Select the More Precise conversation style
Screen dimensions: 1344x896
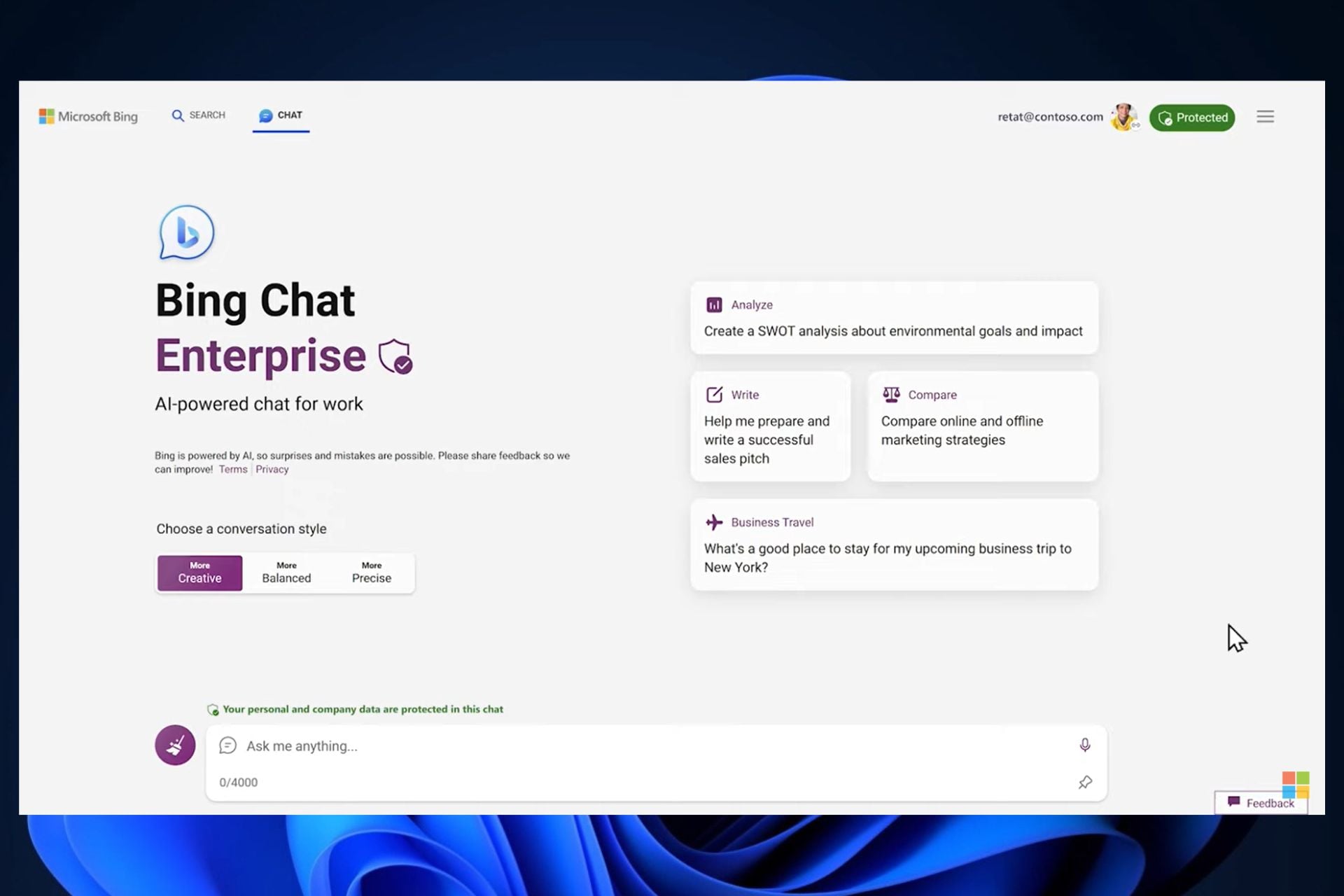[371, 573]
